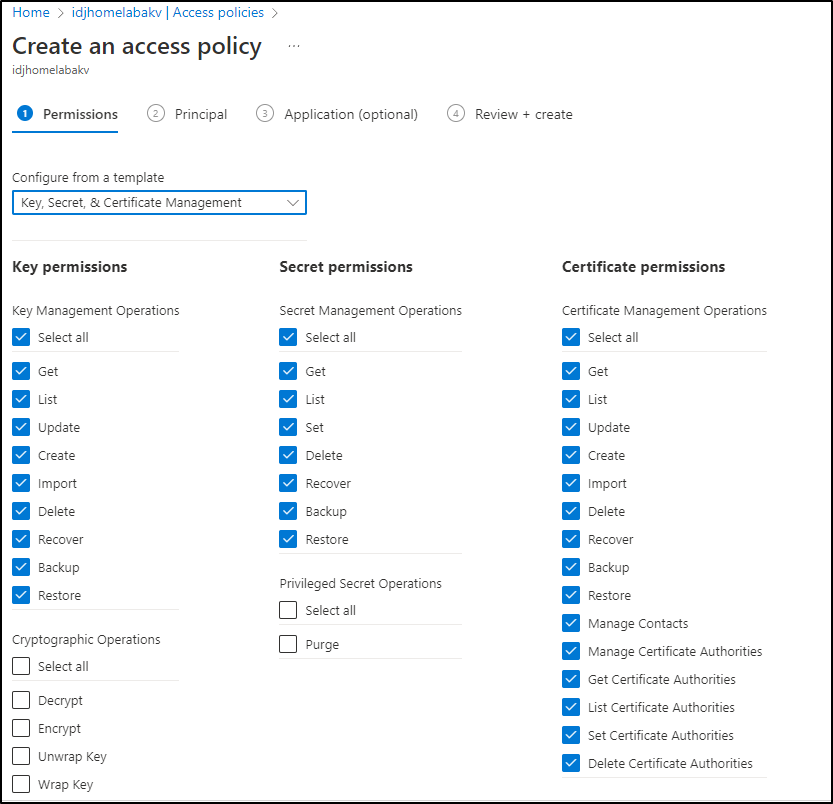Click the breadcrumb chevron after Home
Image resolution: width=833 pixels, height=804 pixels.
click(61, 13)
